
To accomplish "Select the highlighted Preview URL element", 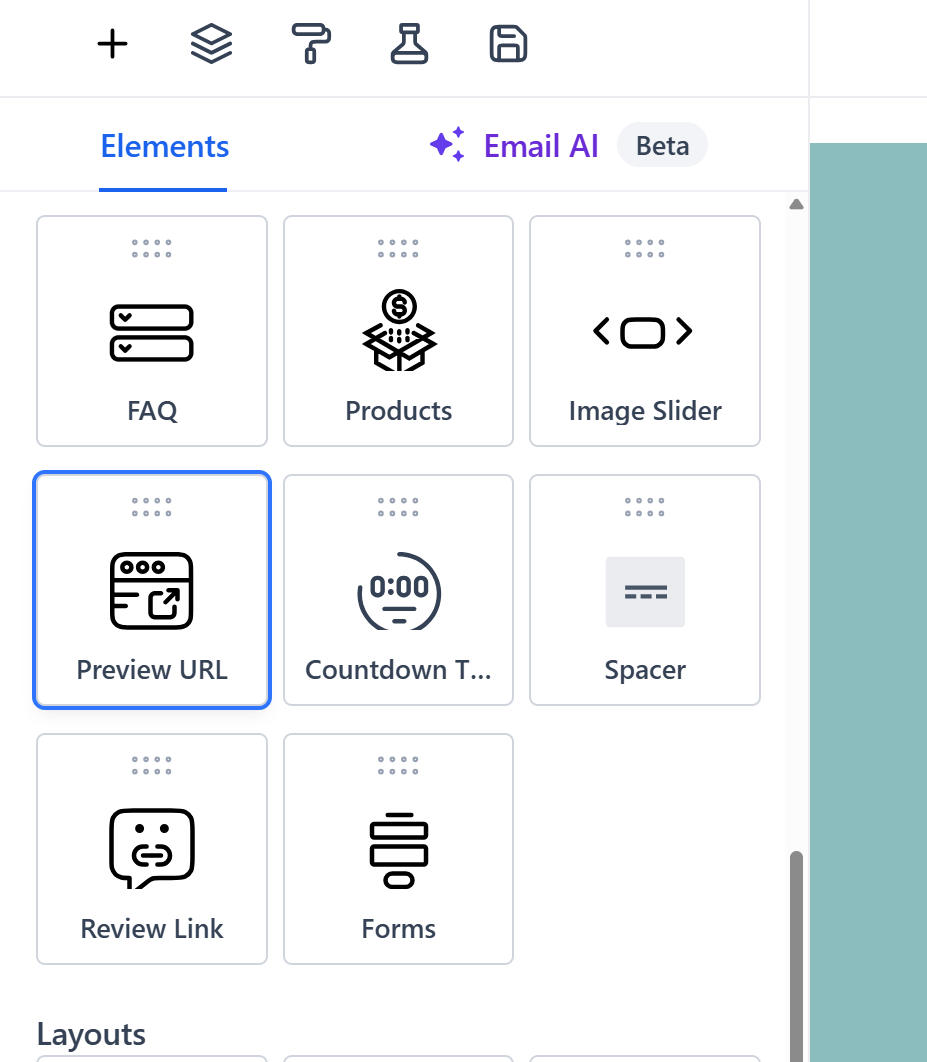I will (x=151, y=590).
